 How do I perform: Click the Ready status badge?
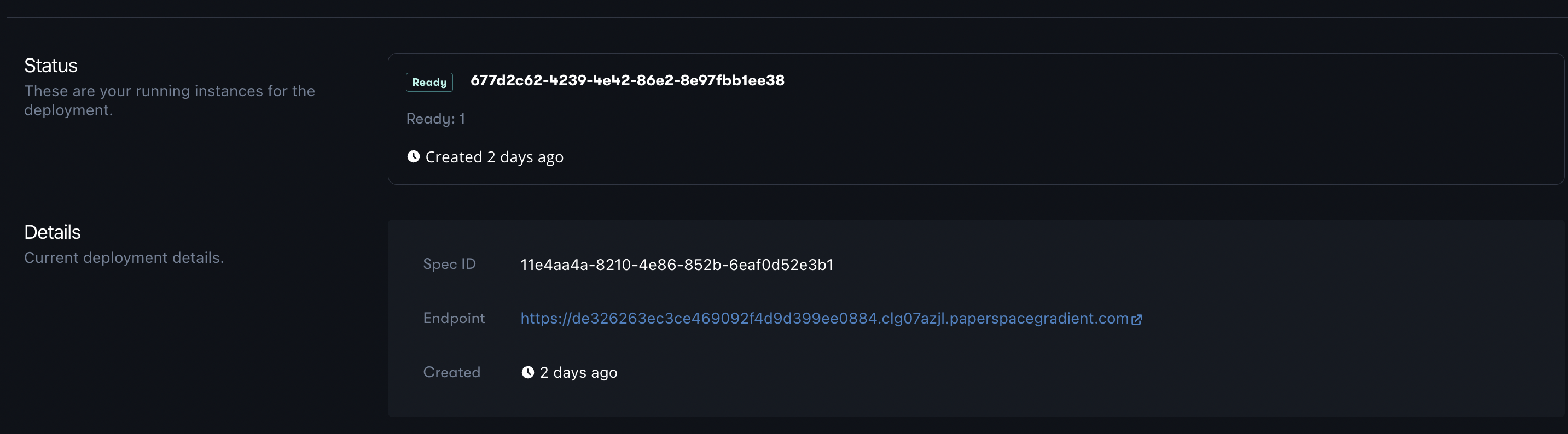coord(429,82)
